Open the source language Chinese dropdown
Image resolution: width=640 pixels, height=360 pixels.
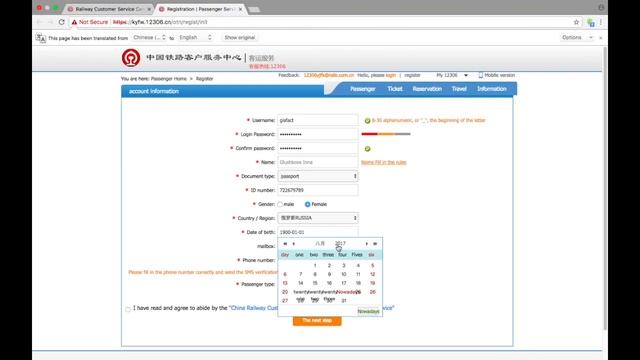coord(149,37)
